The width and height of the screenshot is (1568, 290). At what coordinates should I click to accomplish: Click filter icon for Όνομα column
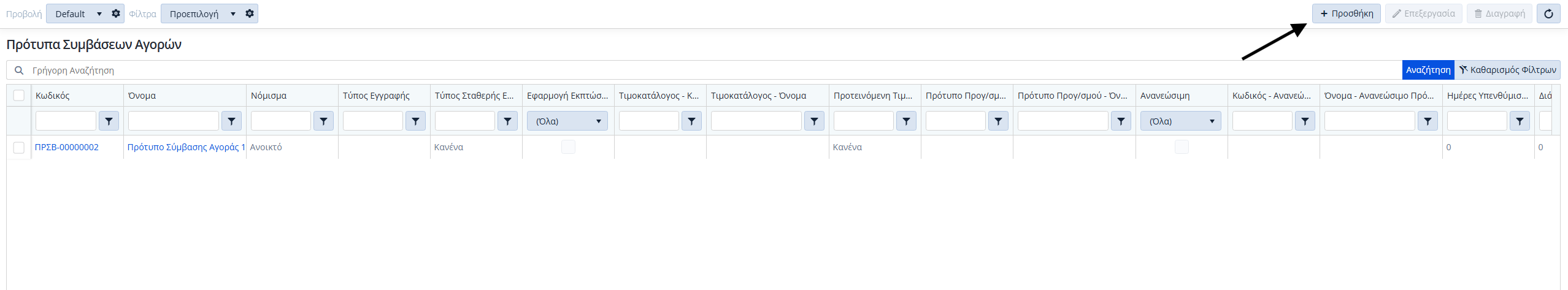tap(231, 121)
